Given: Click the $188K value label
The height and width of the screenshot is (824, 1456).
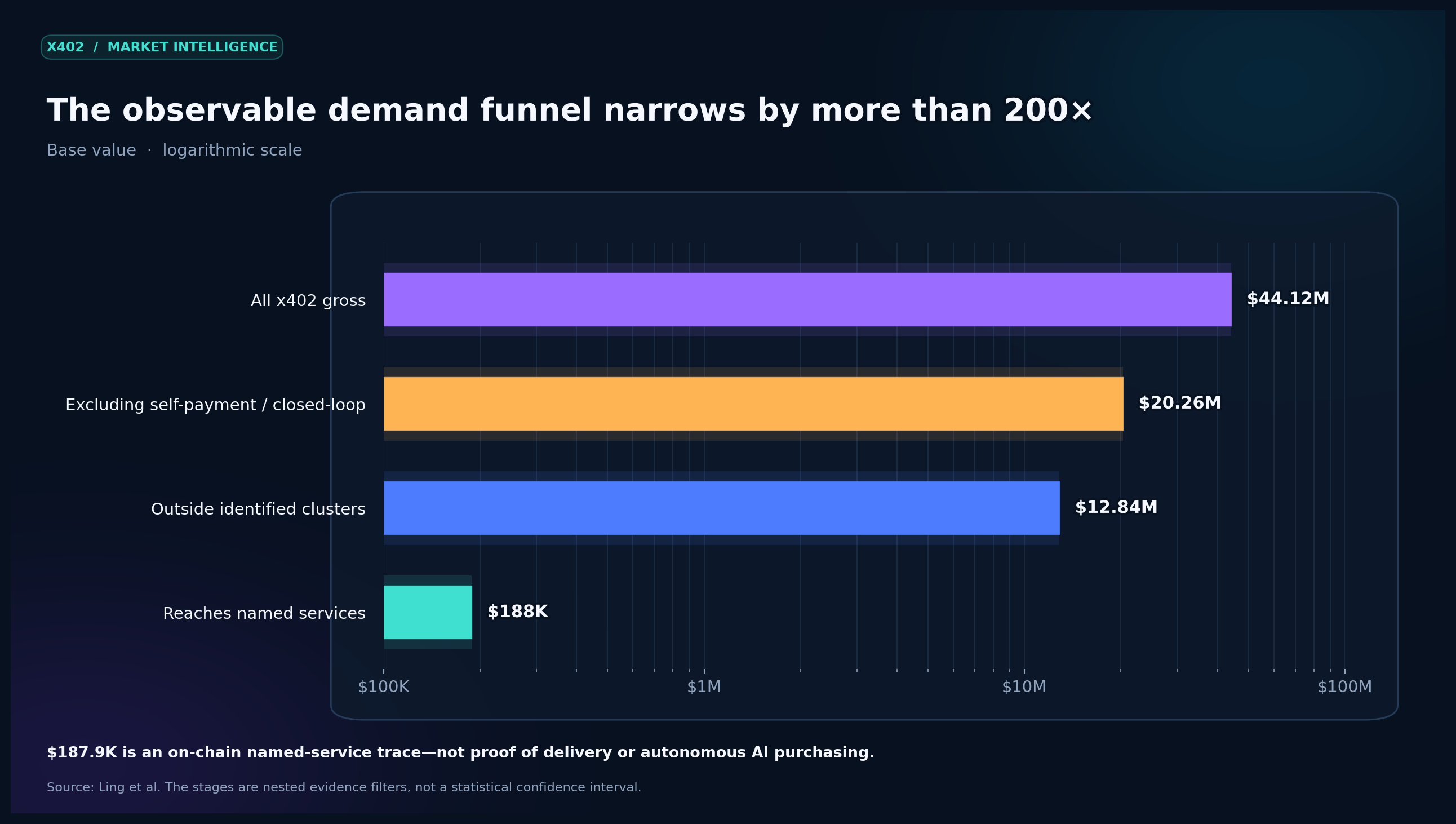Looking at the screenshot, I should coord(518,612).
